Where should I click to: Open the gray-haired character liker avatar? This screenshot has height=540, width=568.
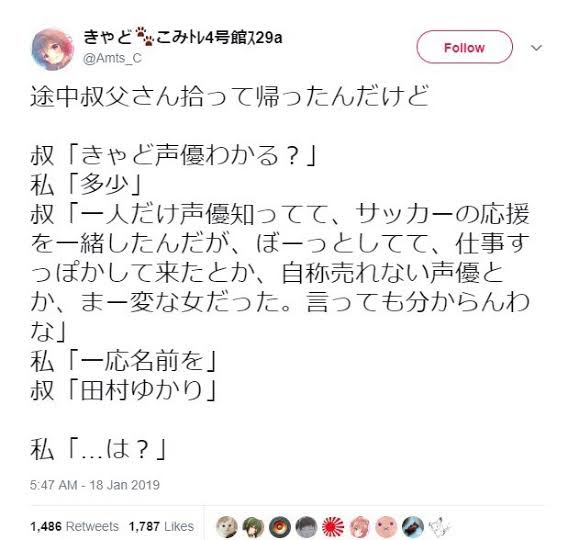pos(306,527)
